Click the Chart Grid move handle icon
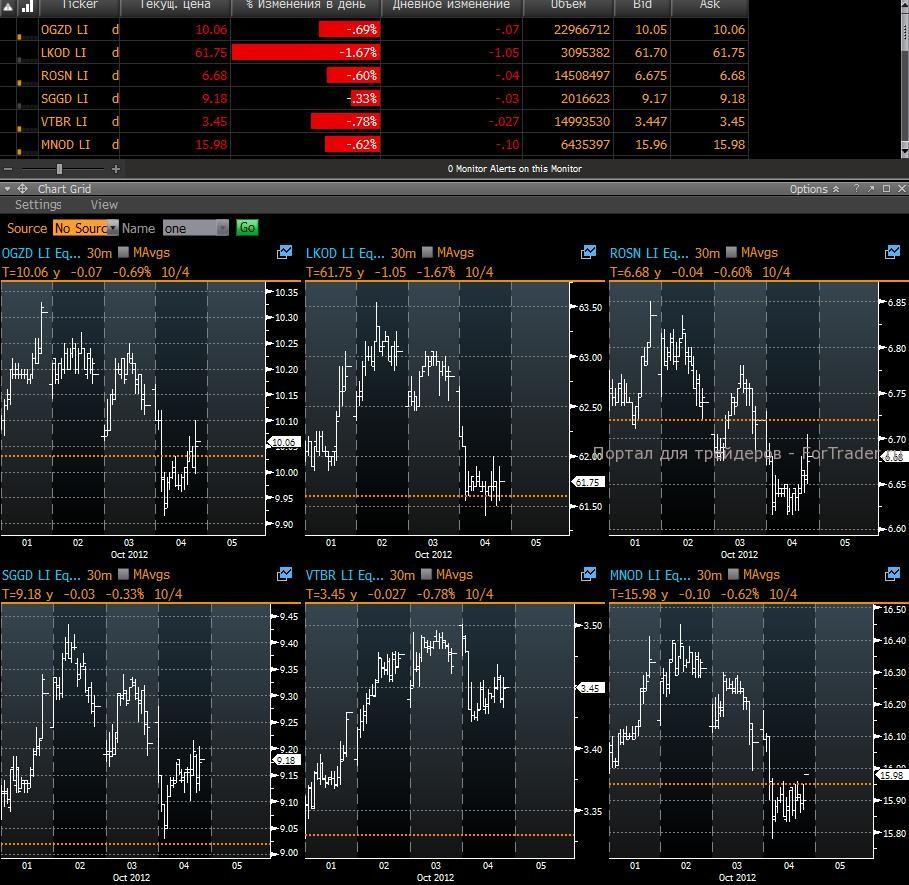Image resolution: width=909 pixels, height=885 pixels. 22,188
